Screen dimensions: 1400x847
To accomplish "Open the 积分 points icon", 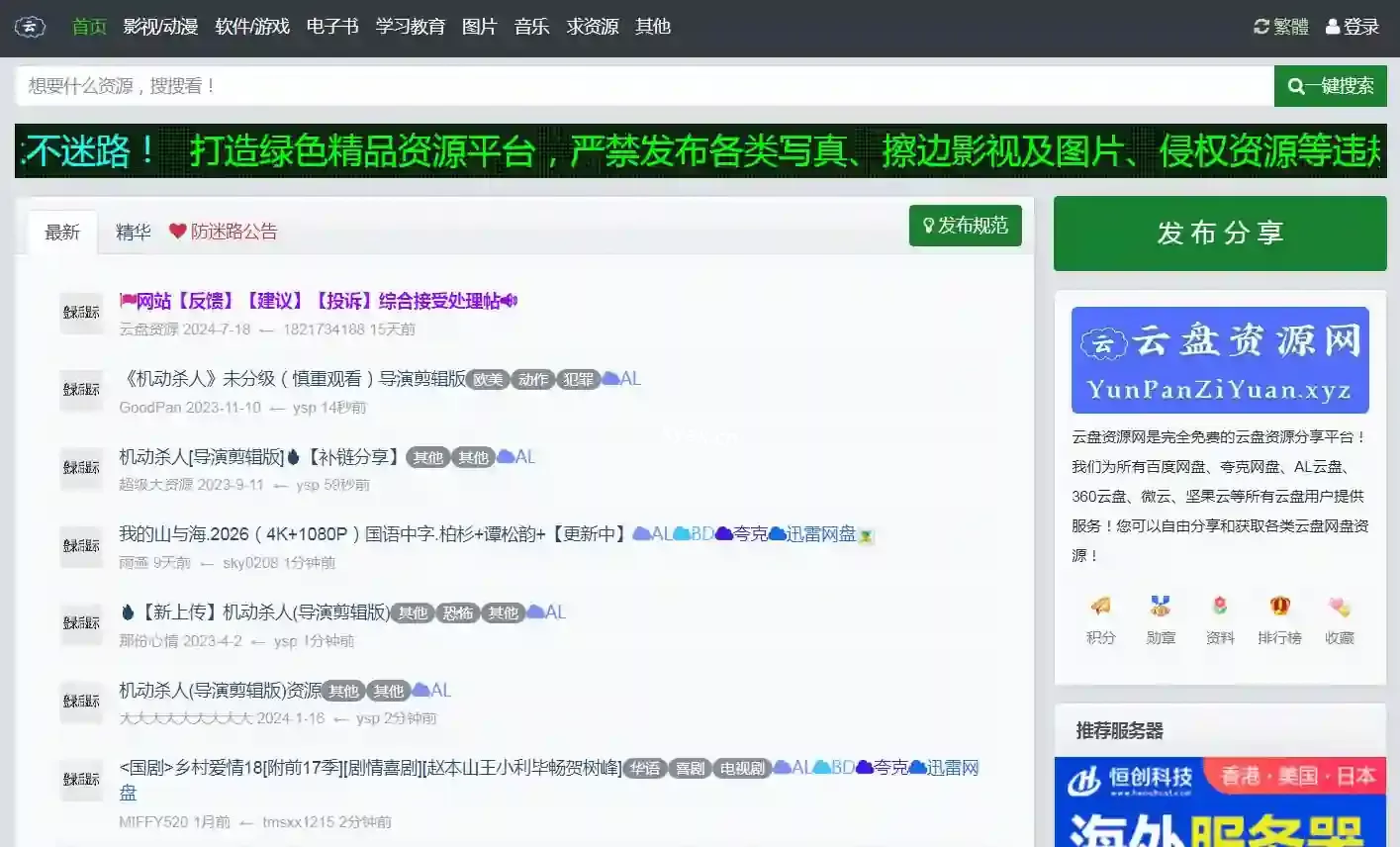I will [1100, 607].
